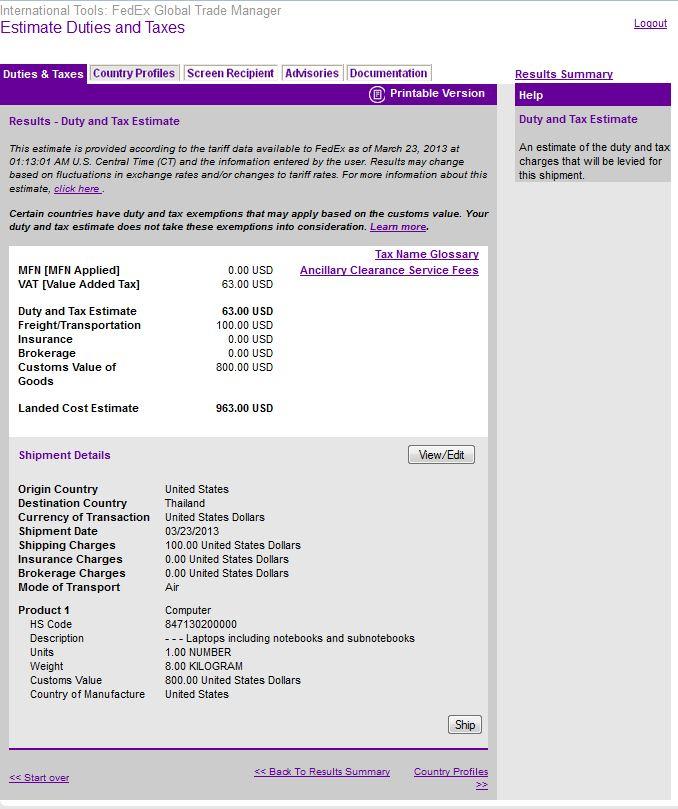Click the Units value 1.00 NUMBER
Viewport: 678px width, 809px height.
[x=198, y=653]
